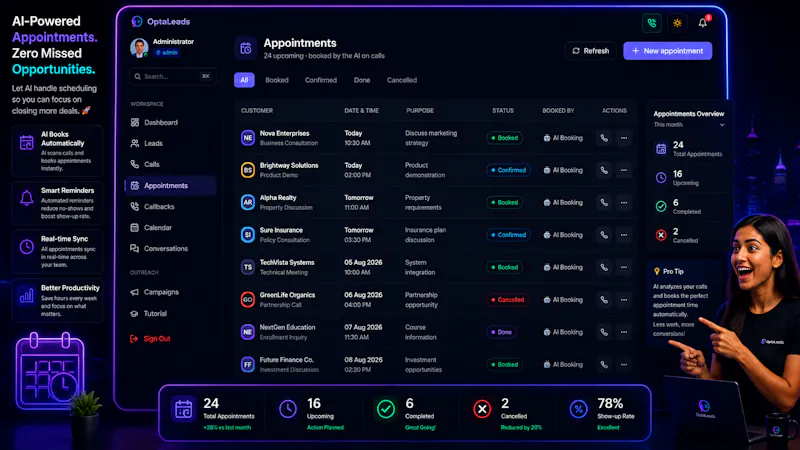Open more actions for Sure Insurance

tap(623, 235)
